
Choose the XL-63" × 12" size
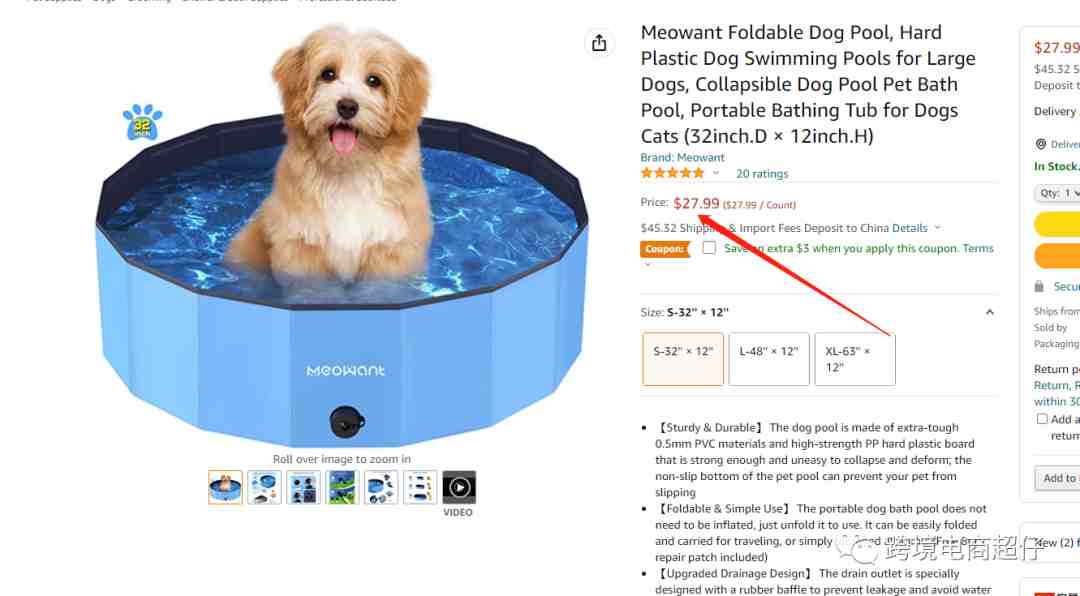pos(855,359)
